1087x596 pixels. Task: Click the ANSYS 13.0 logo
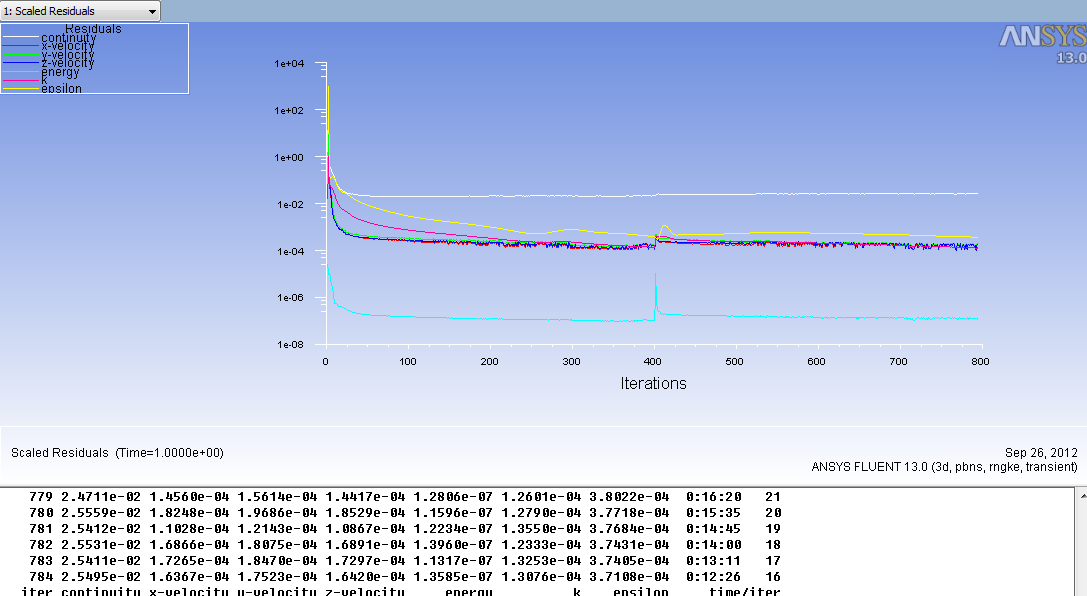click(x=1042, y=43)
